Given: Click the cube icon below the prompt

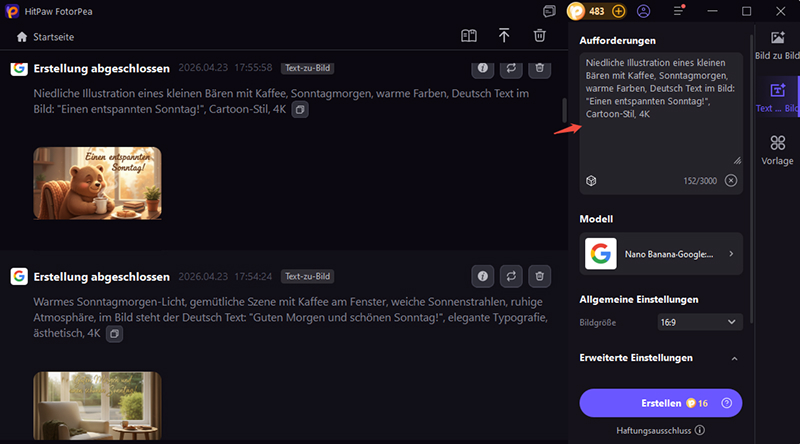Looking at the screenshot, I should [591, 180].
